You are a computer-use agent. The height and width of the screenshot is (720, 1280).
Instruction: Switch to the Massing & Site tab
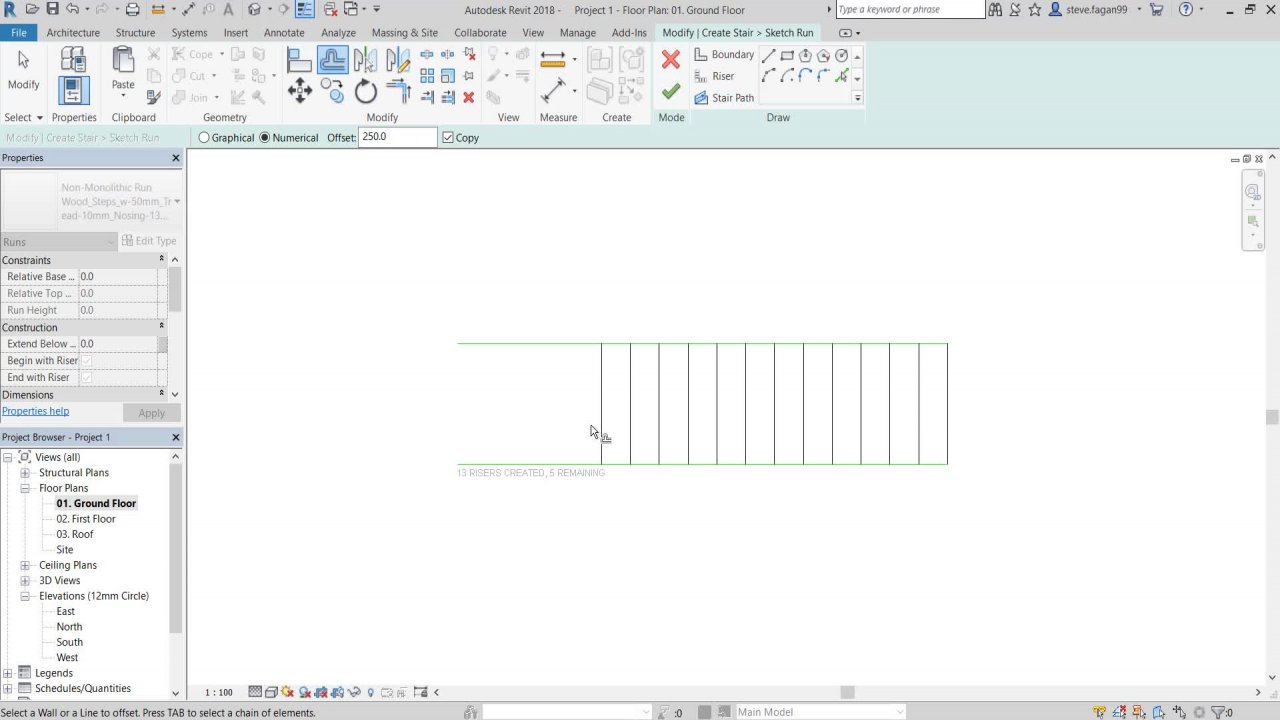pos(404,32)
